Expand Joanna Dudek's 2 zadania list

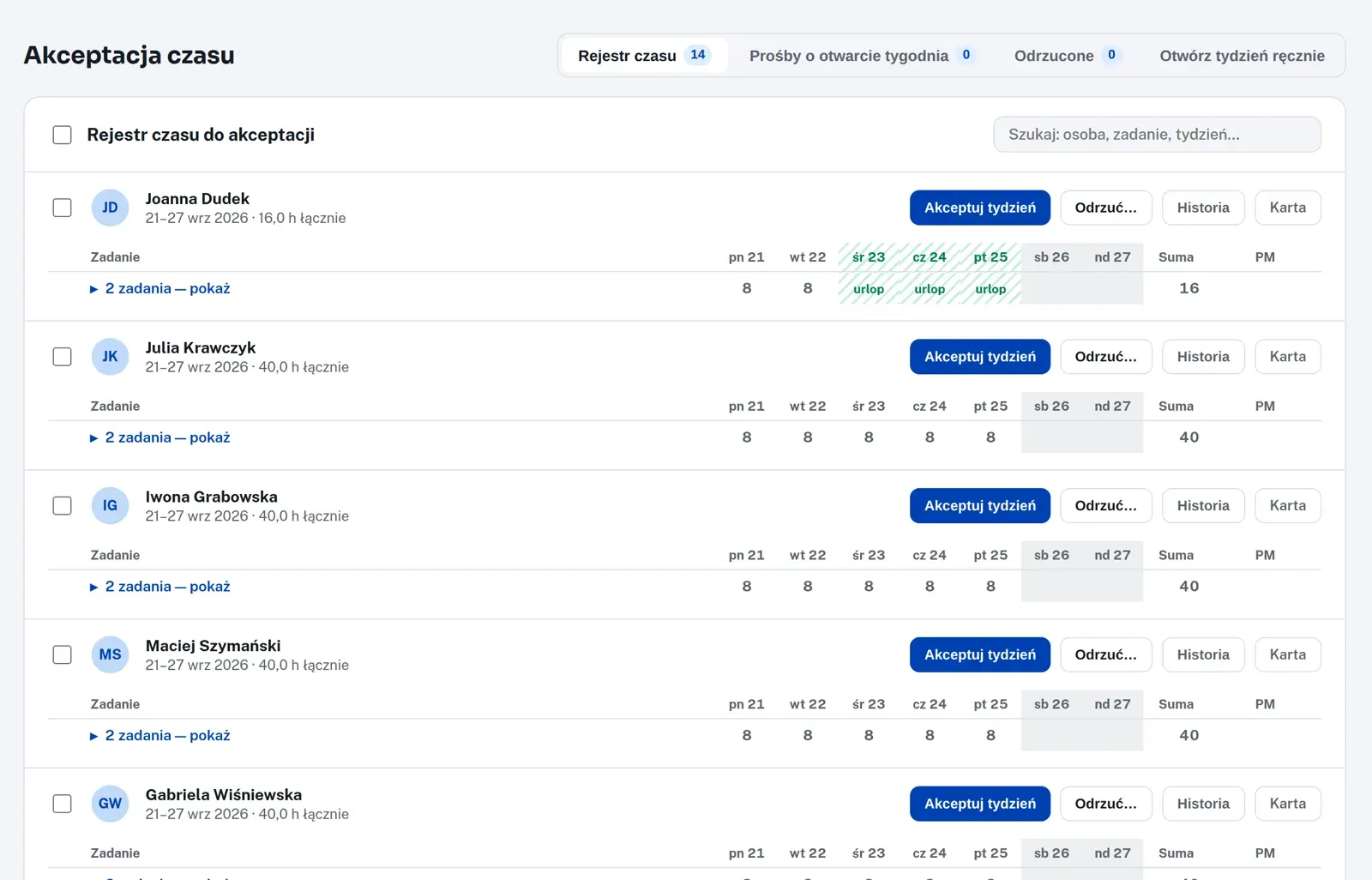pos(160,289)
